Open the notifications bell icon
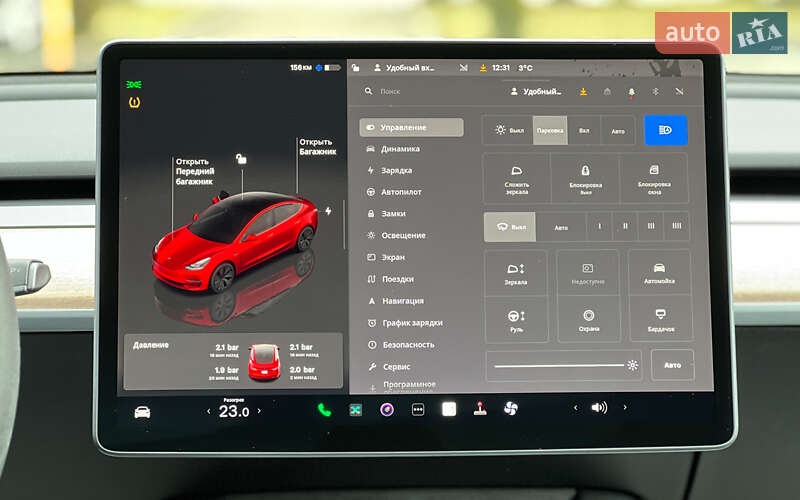800x500 pixels. [631, 92]
